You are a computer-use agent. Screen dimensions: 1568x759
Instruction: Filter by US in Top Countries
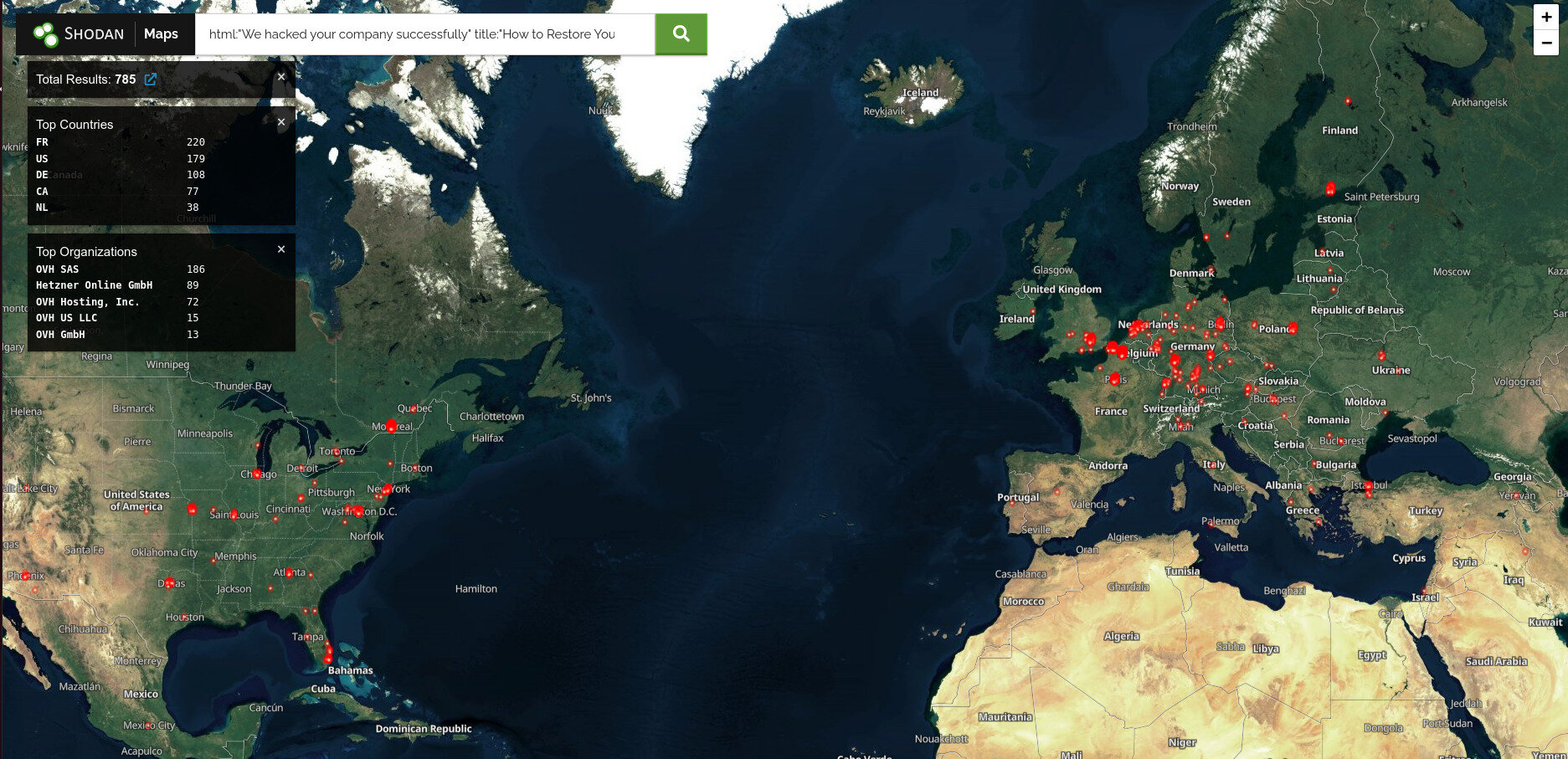pyautogui.click(x=42, y=159)
